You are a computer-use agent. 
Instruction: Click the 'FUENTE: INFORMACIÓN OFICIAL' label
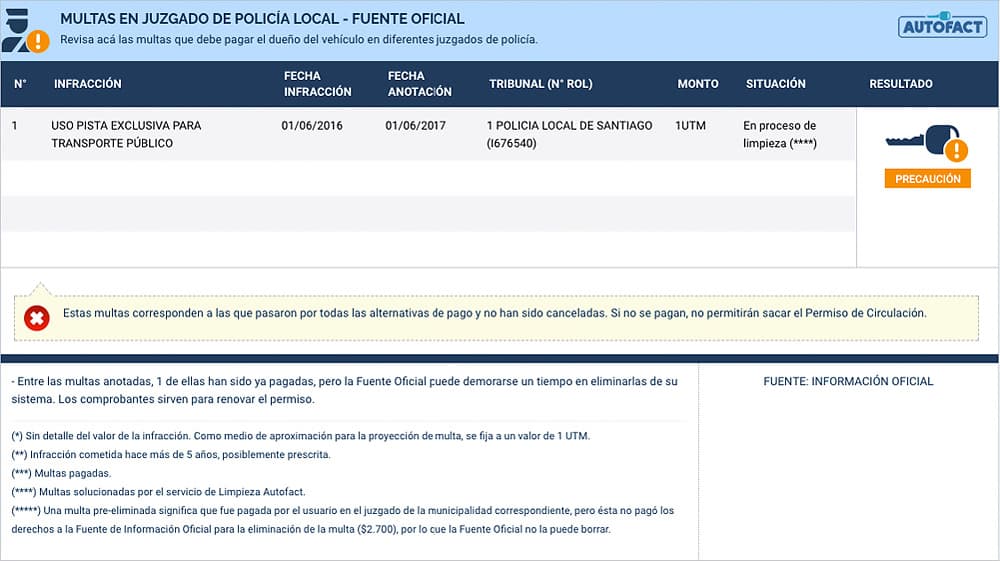coord(848,381)
